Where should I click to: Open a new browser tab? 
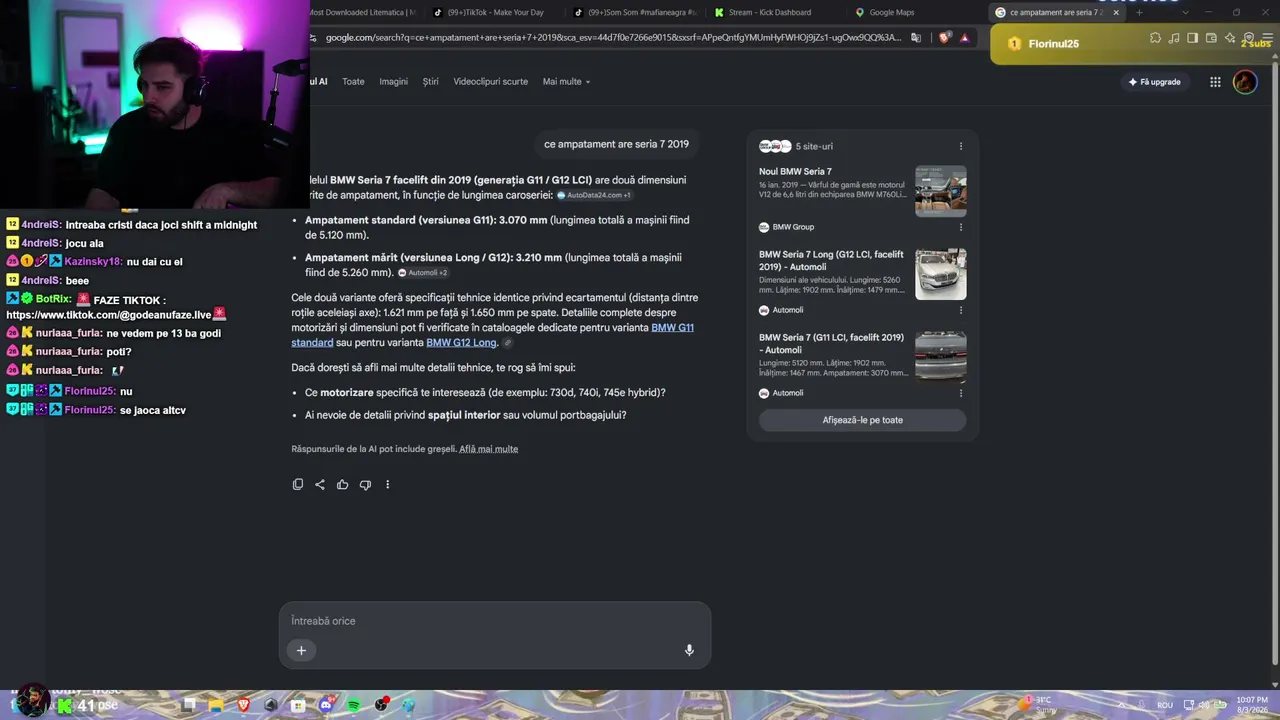click(1139, 13)
